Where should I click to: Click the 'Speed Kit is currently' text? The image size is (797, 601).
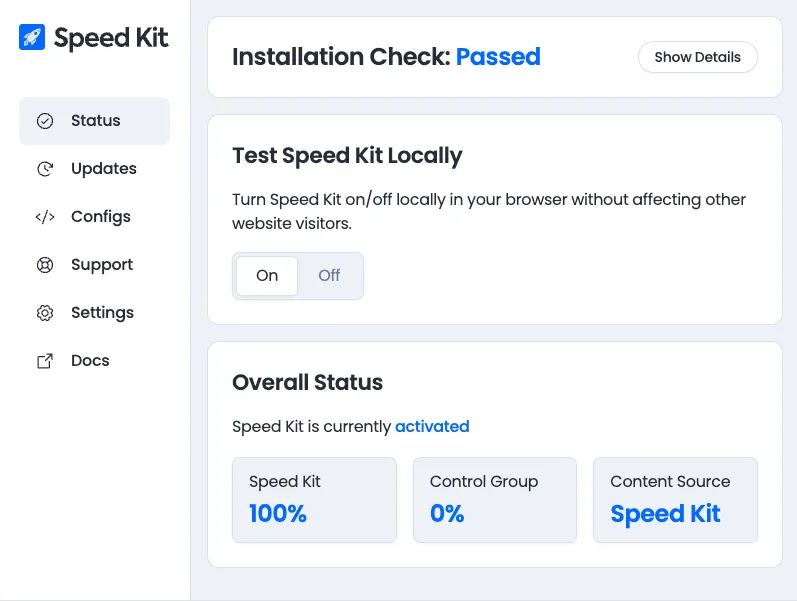coord(312,426)
